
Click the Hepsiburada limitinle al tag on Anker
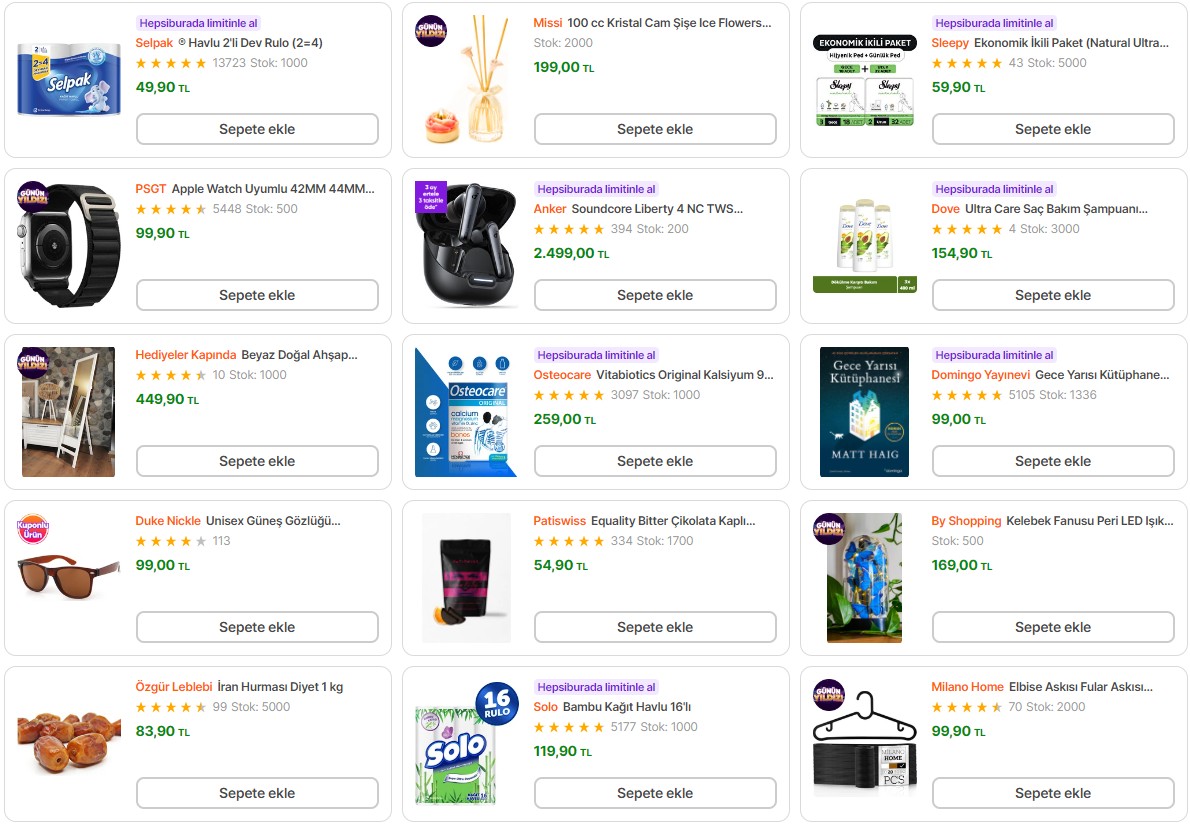pyautogui.click(x=595, y=189)
